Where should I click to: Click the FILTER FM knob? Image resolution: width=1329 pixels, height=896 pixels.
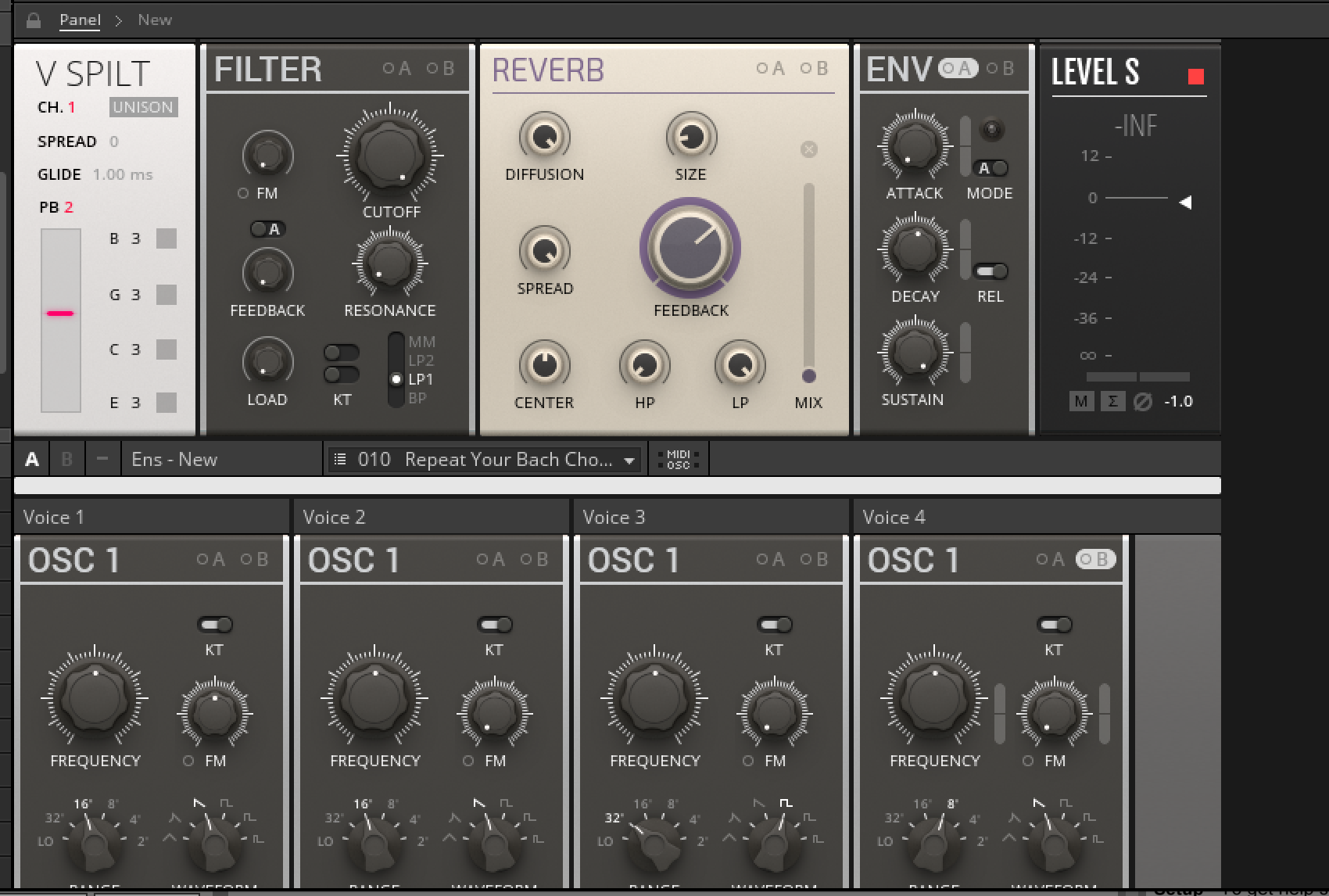pyautogui.click(x=267, y=153)
